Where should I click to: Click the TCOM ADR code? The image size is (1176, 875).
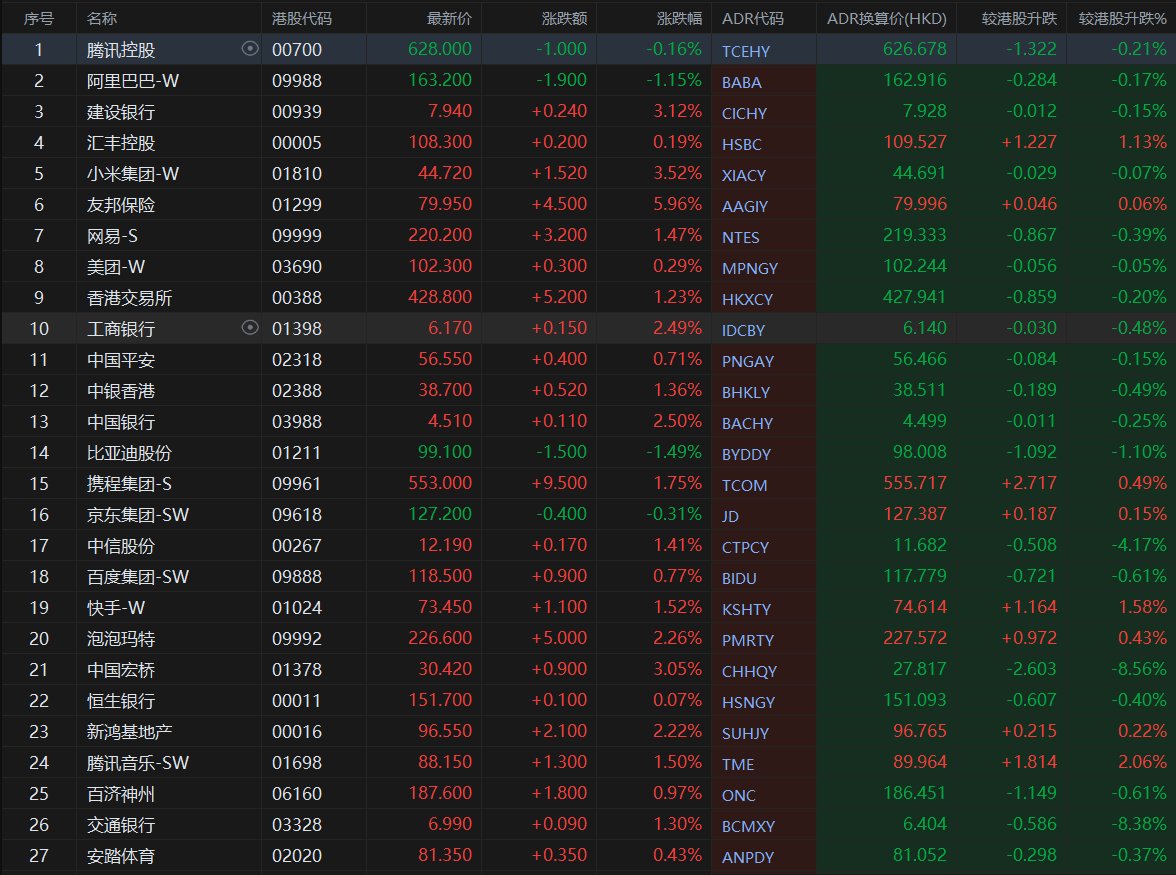tap(744, 485)
